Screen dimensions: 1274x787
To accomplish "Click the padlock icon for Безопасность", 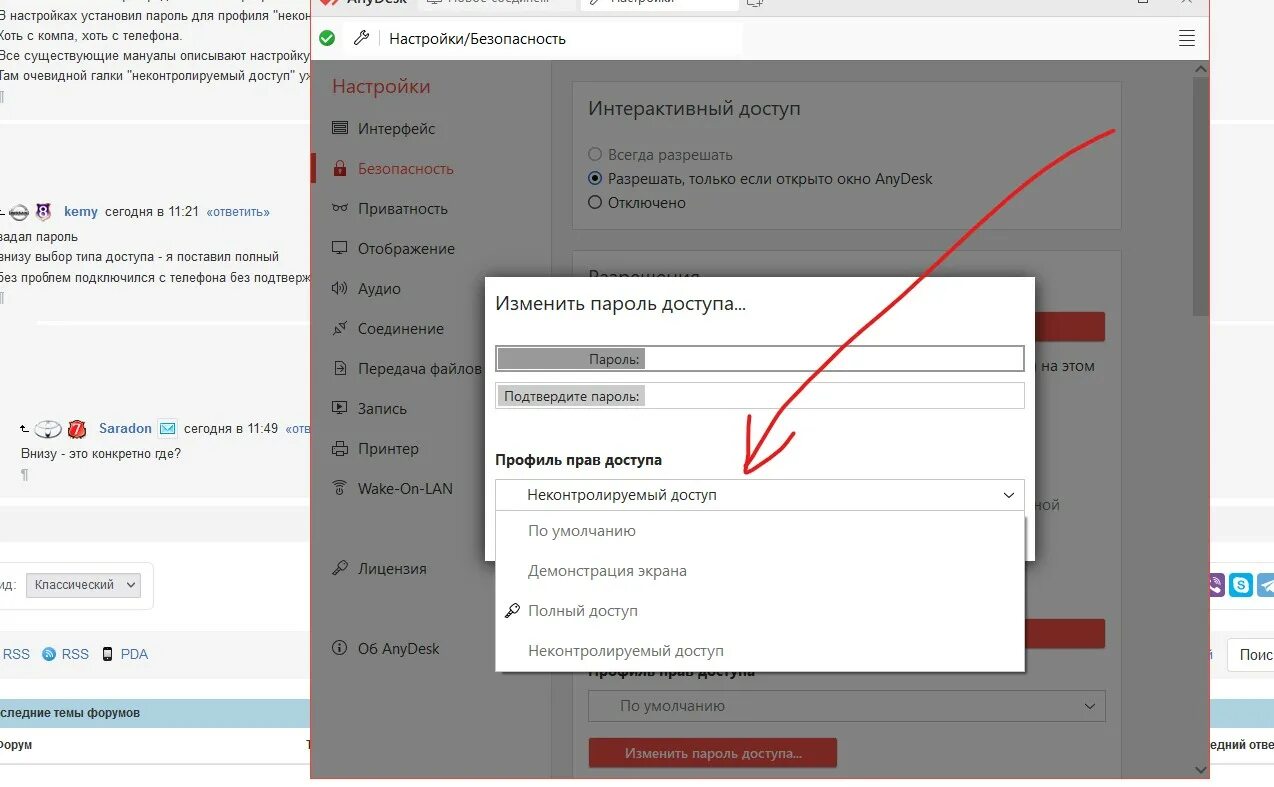I will point(340,168).
